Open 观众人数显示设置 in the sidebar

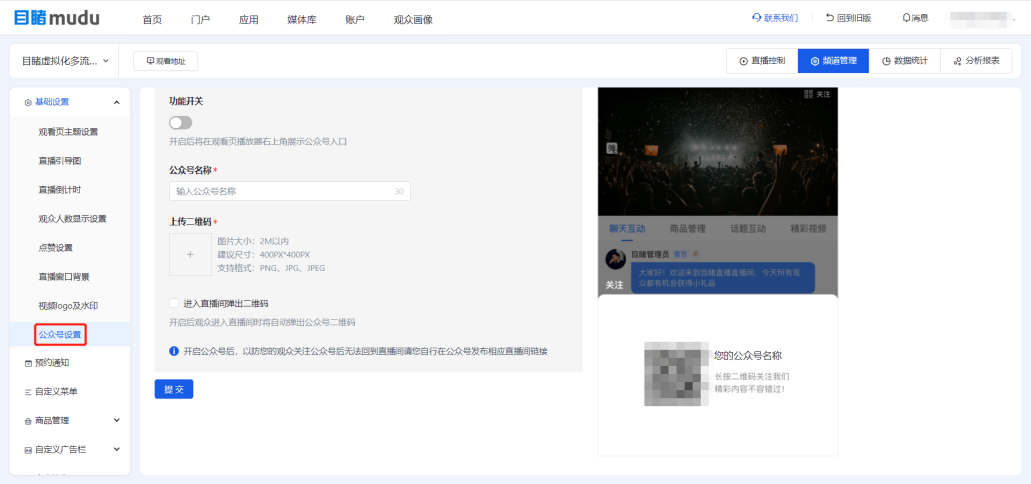click(x=72, y=218)
